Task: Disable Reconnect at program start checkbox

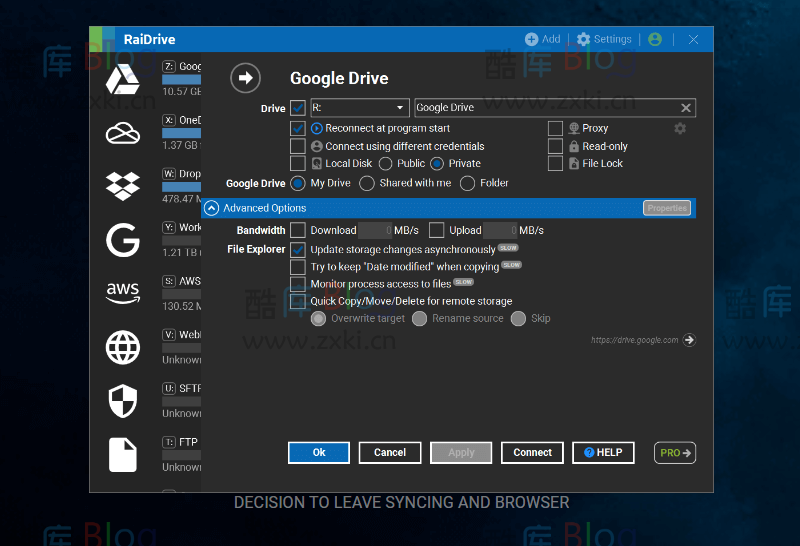Action: (298, 128)
